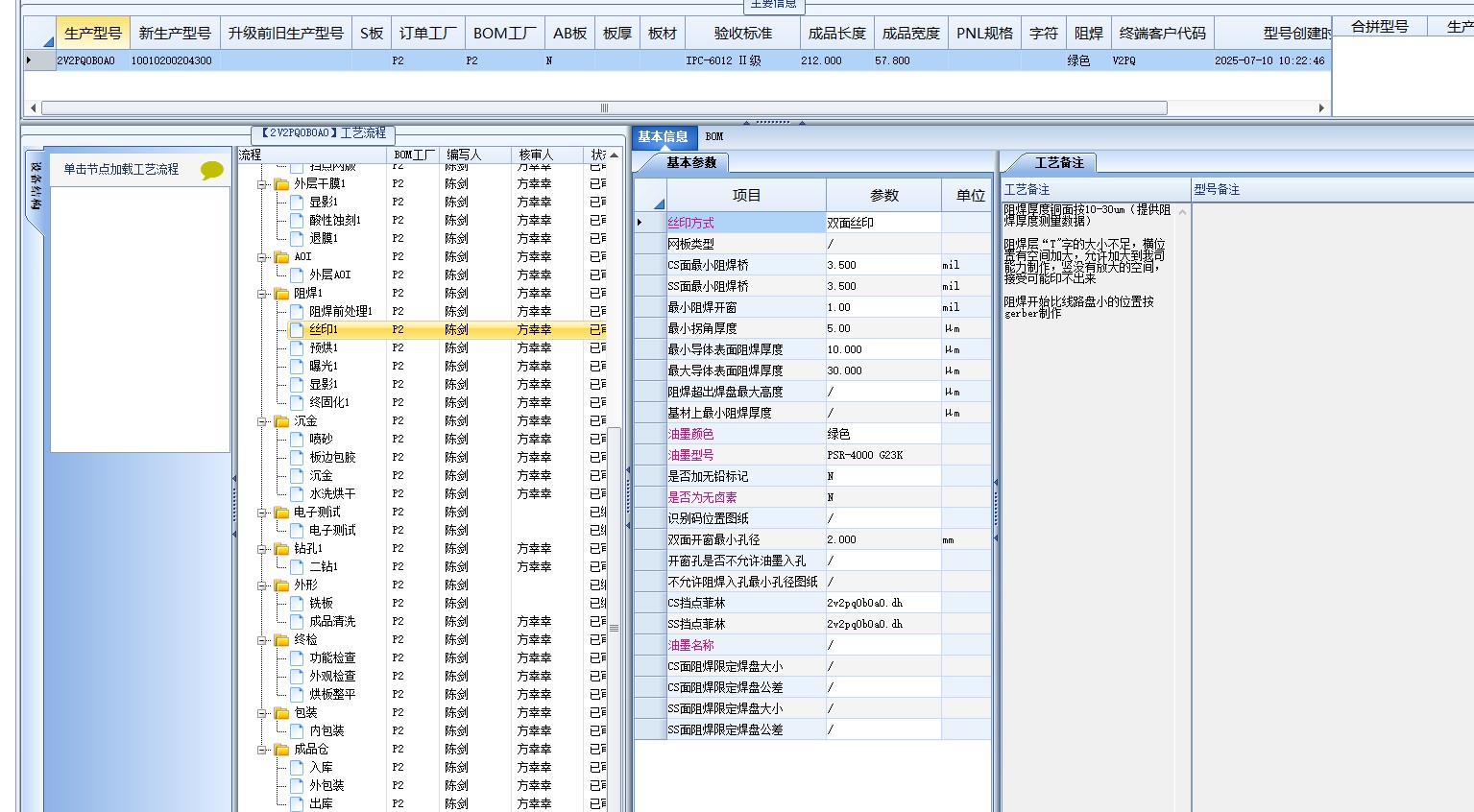Select the 内包装 tree node
Image resolution: width=1474 pixels, height=812 pixels.
[326, 730]
